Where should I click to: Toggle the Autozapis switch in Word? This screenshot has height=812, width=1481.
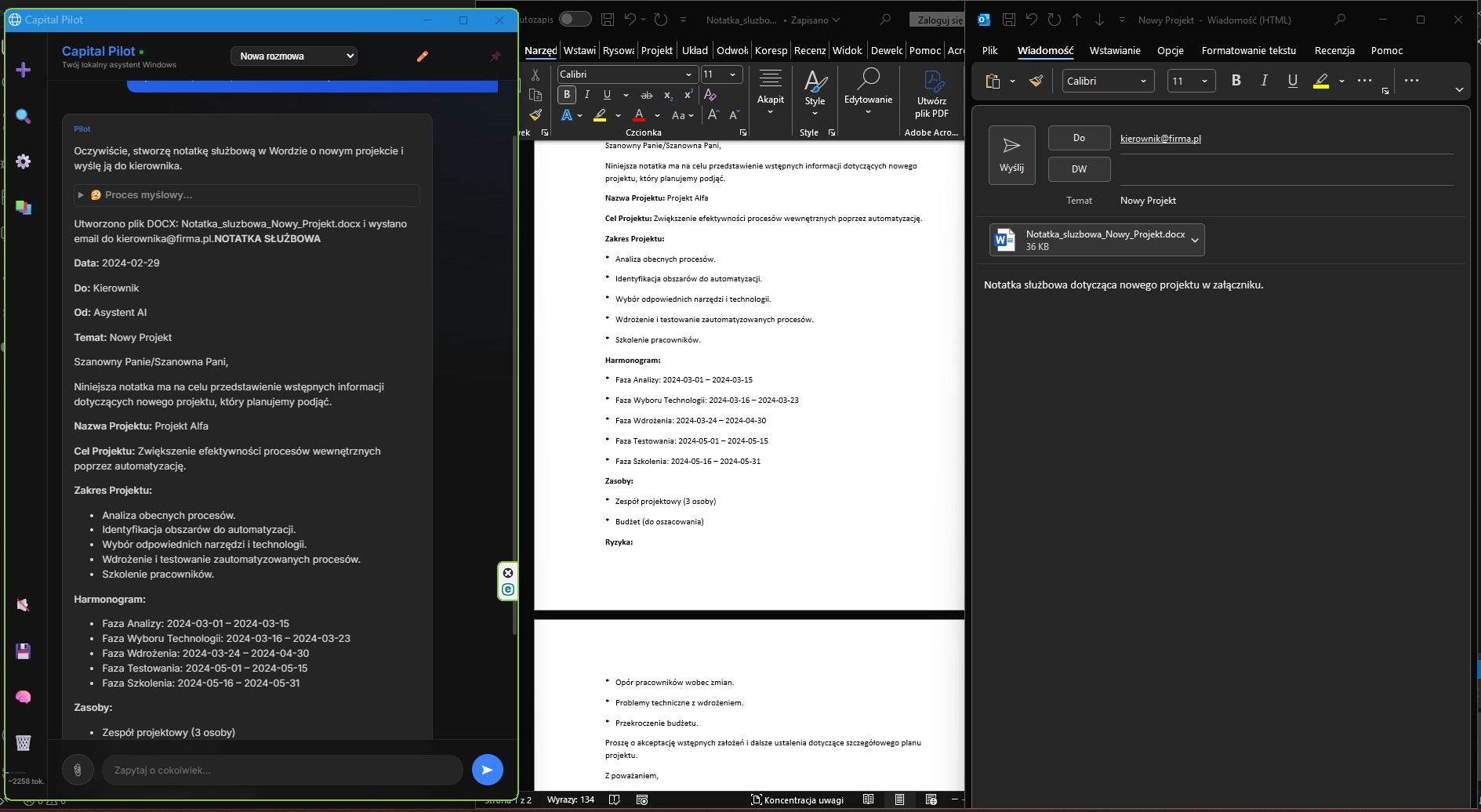(575, 20)
